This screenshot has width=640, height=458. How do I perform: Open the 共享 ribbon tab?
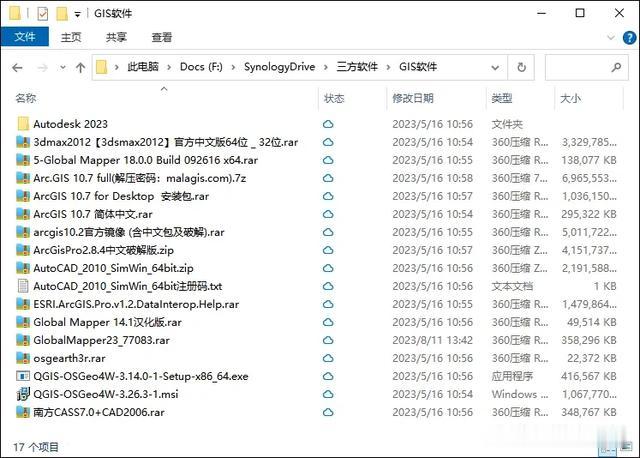click(116, 37)
